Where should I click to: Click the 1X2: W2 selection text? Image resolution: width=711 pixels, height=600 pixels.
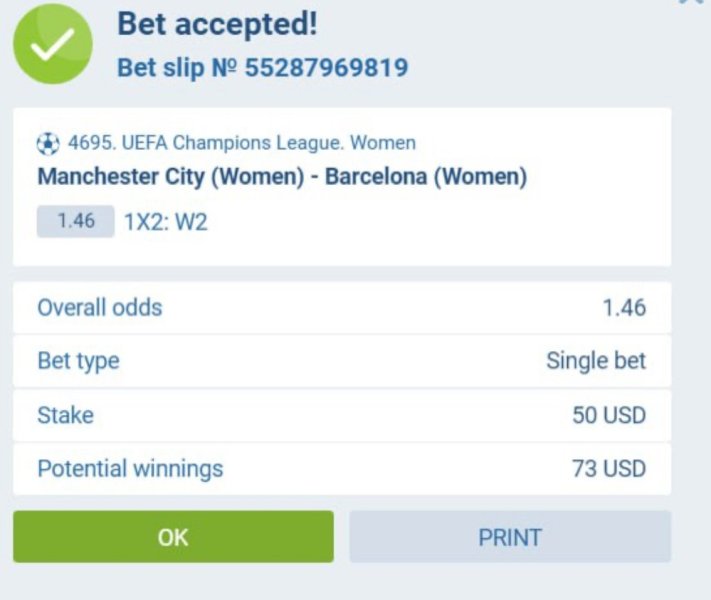[166, 222]
